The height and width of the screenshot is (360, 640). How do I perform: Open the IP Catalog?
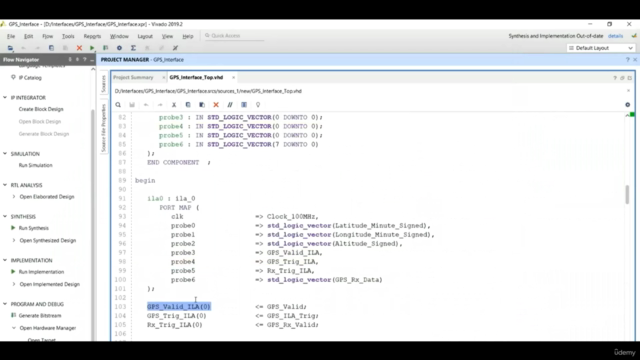point(30,78)
